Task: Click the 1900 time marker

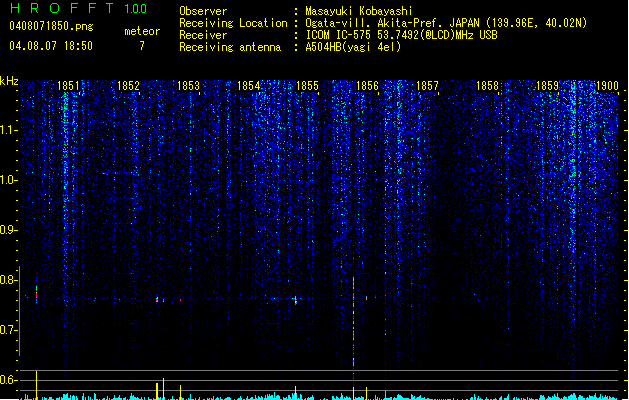Action: [607, 86]
